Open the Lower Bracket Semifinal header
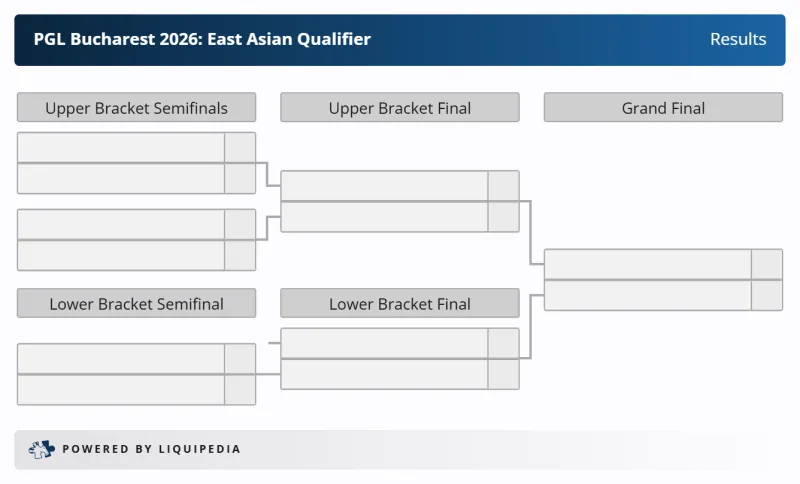 [x=136, y=304]
